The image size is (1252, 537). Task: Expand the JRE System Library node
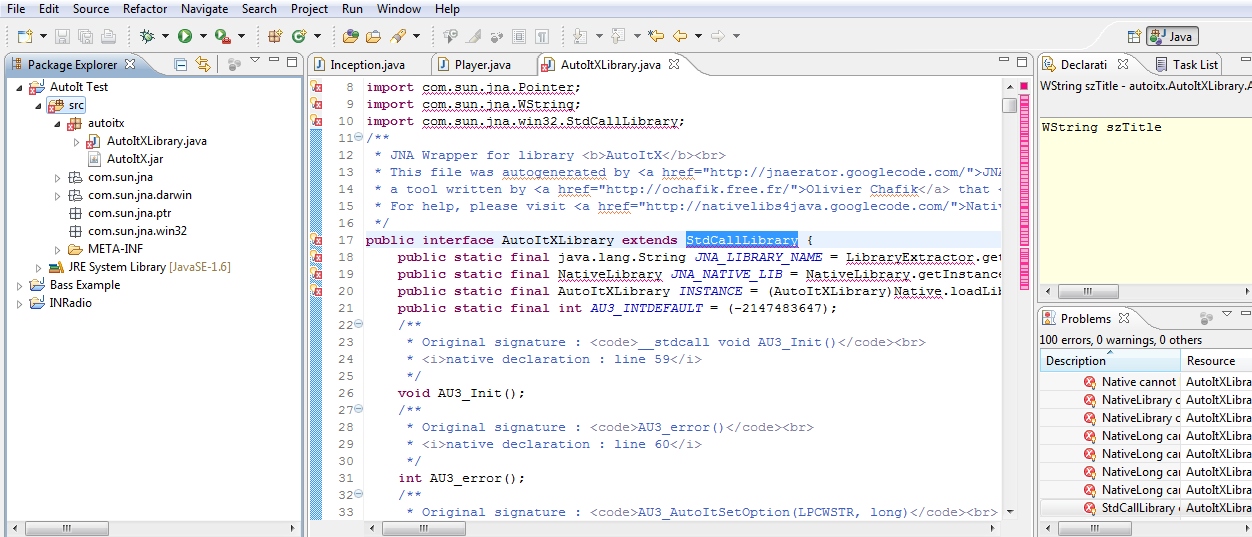pos(39,267)
